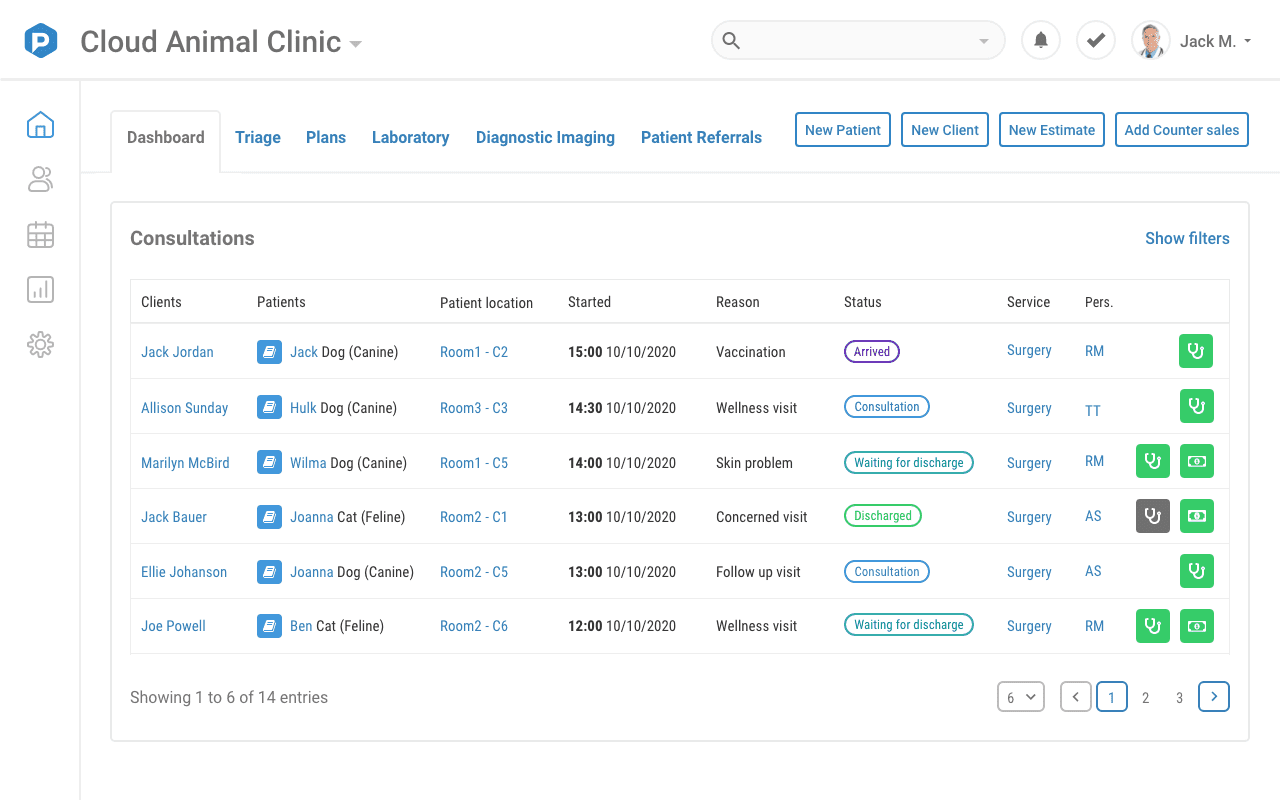Open the clients people sidebar icon
1280x800 pixels.
pos(40,180)
